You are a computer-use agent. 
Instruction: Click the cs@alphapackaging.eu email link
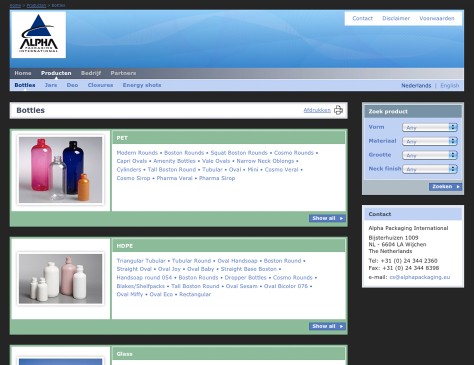[x=420, y=277]
